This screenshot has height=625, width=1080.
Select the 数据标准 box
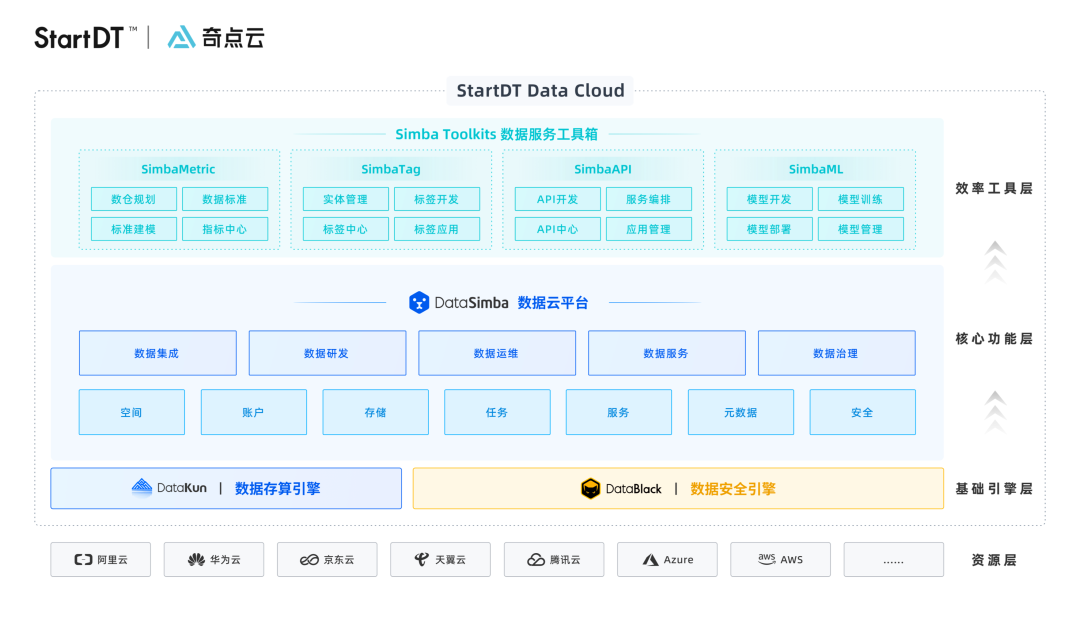(x=225, y=199)
